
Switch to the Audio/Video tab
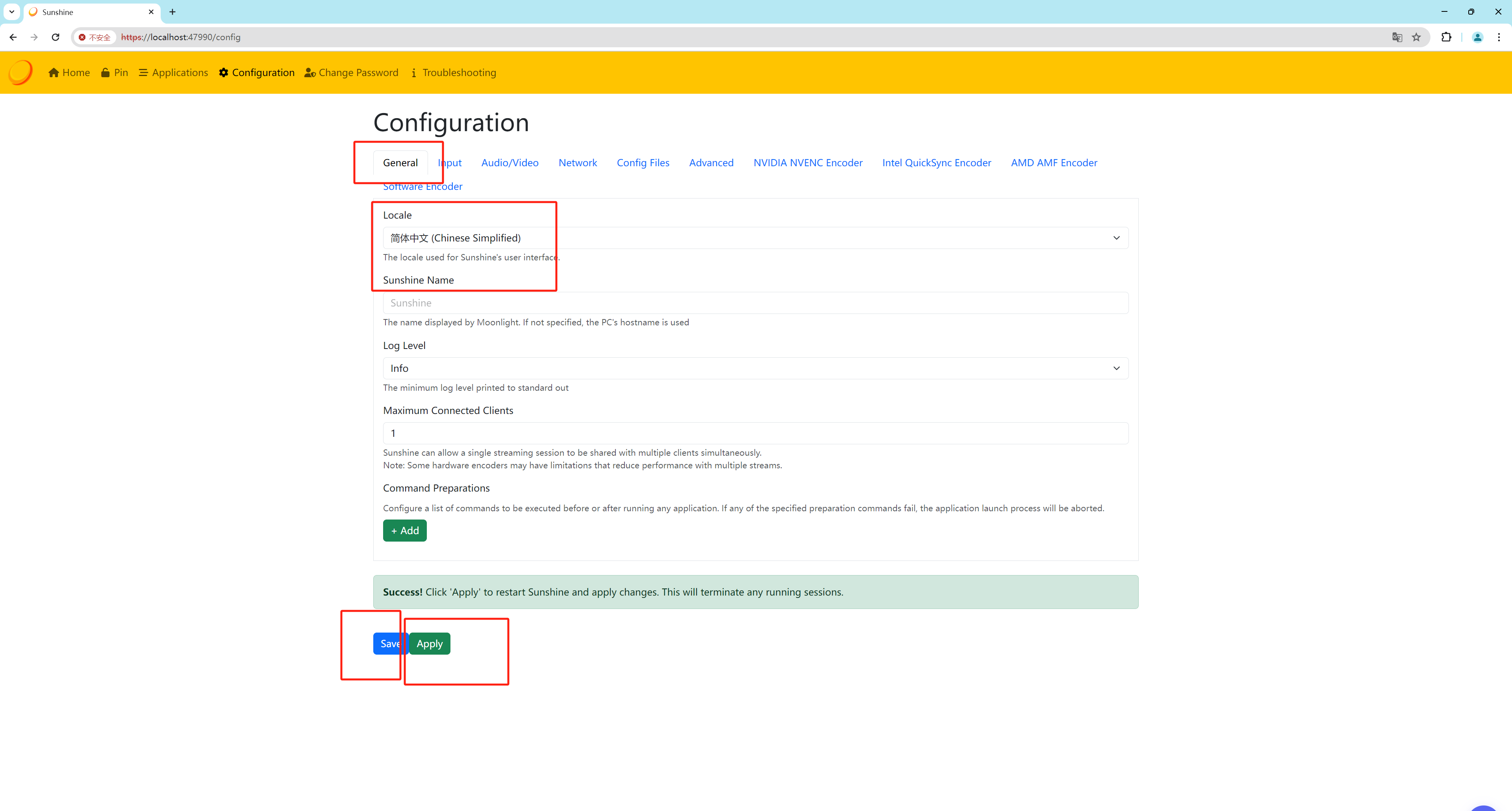(x=510, y=163)
